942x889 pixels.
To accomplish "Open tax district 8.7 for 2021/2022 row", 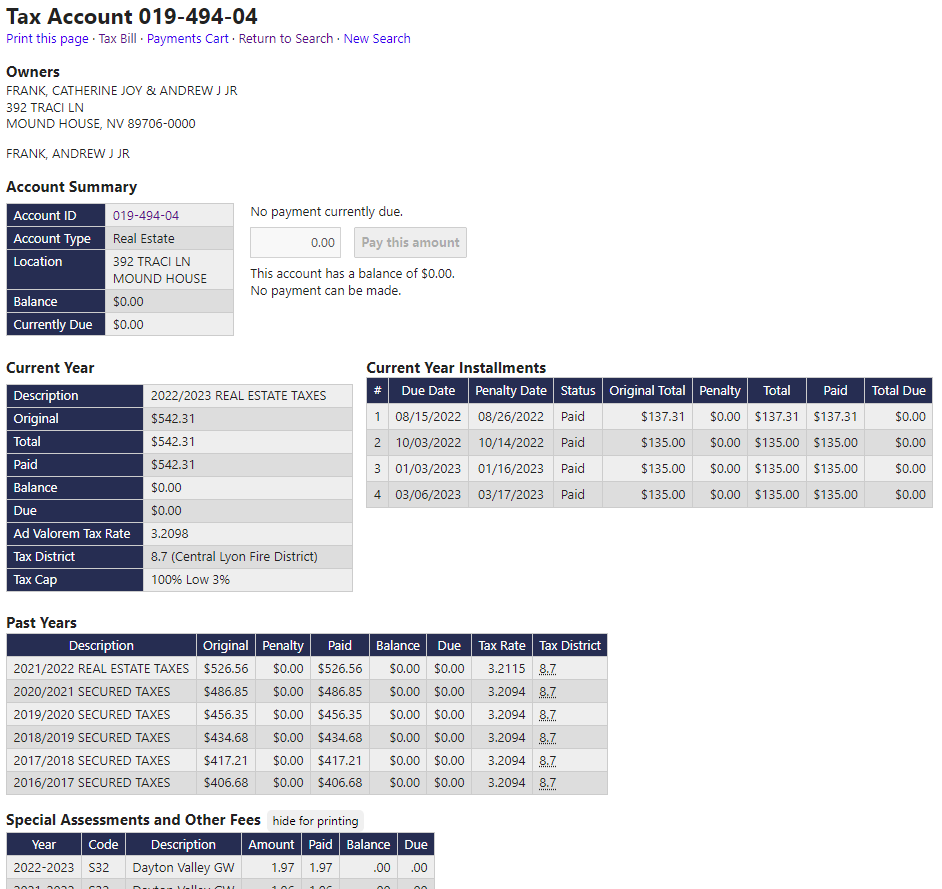I will click(x=547, y=669).
